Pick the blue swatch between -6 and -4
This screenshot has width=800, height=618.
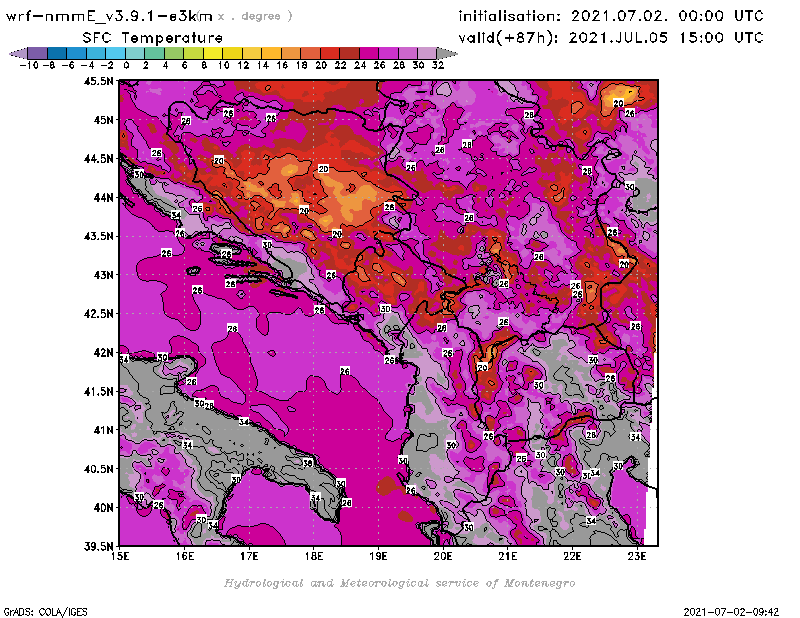(77, 53)
